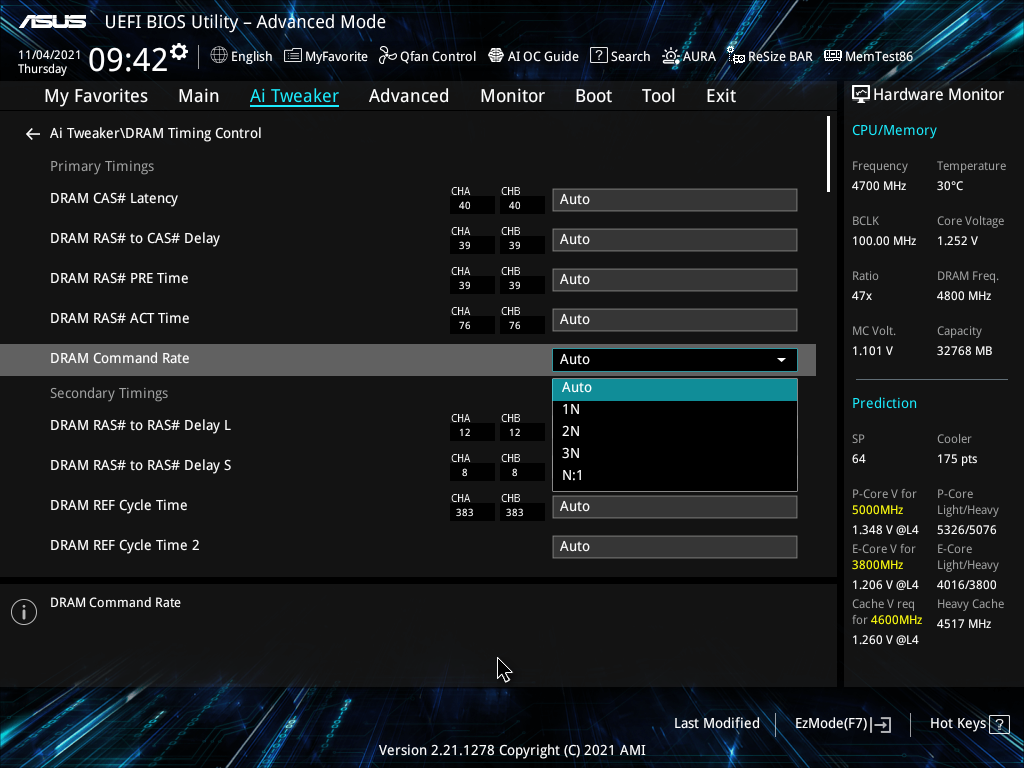Click DRAM CAS# Latency Auto field
The height and width of the screenshot is (768, 1024).
coord(675,200)
